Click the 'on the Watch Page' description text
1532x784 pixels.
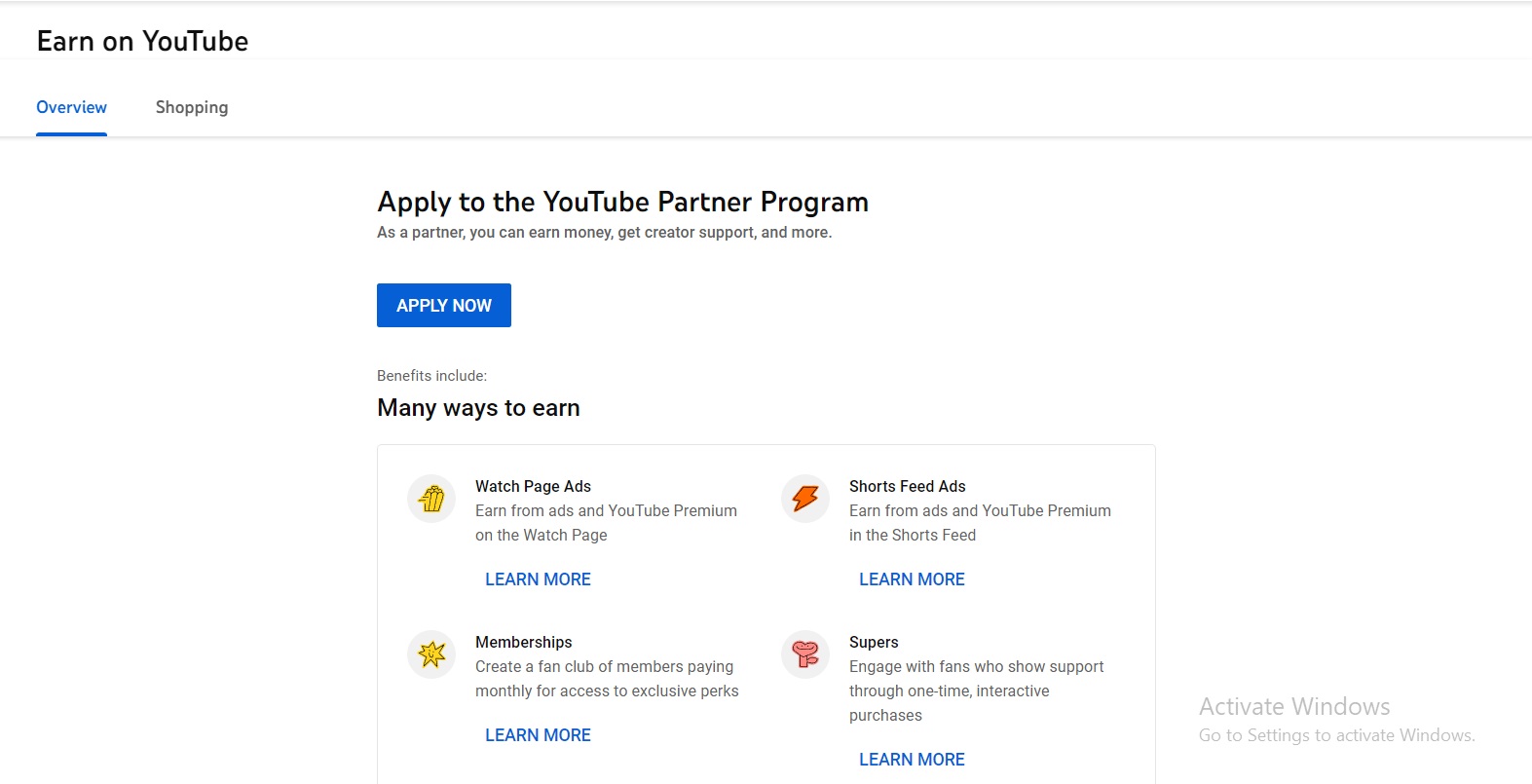pos(541,535)
